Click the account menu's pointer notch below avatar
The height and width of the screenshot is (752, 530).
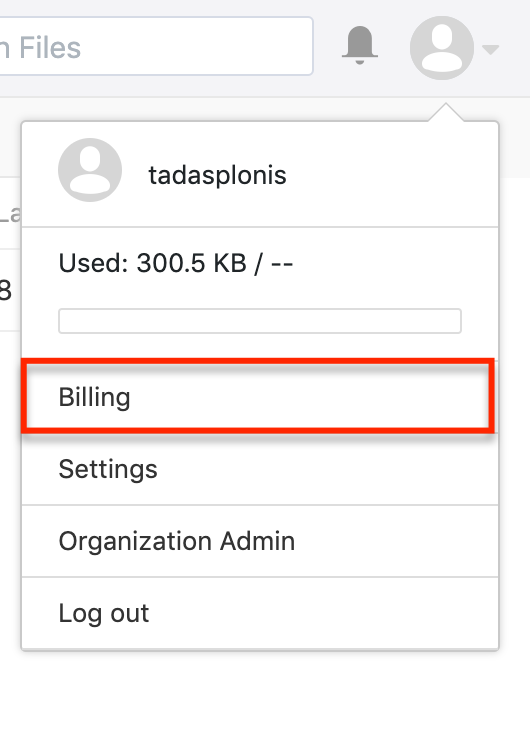(x=446, y=112)
